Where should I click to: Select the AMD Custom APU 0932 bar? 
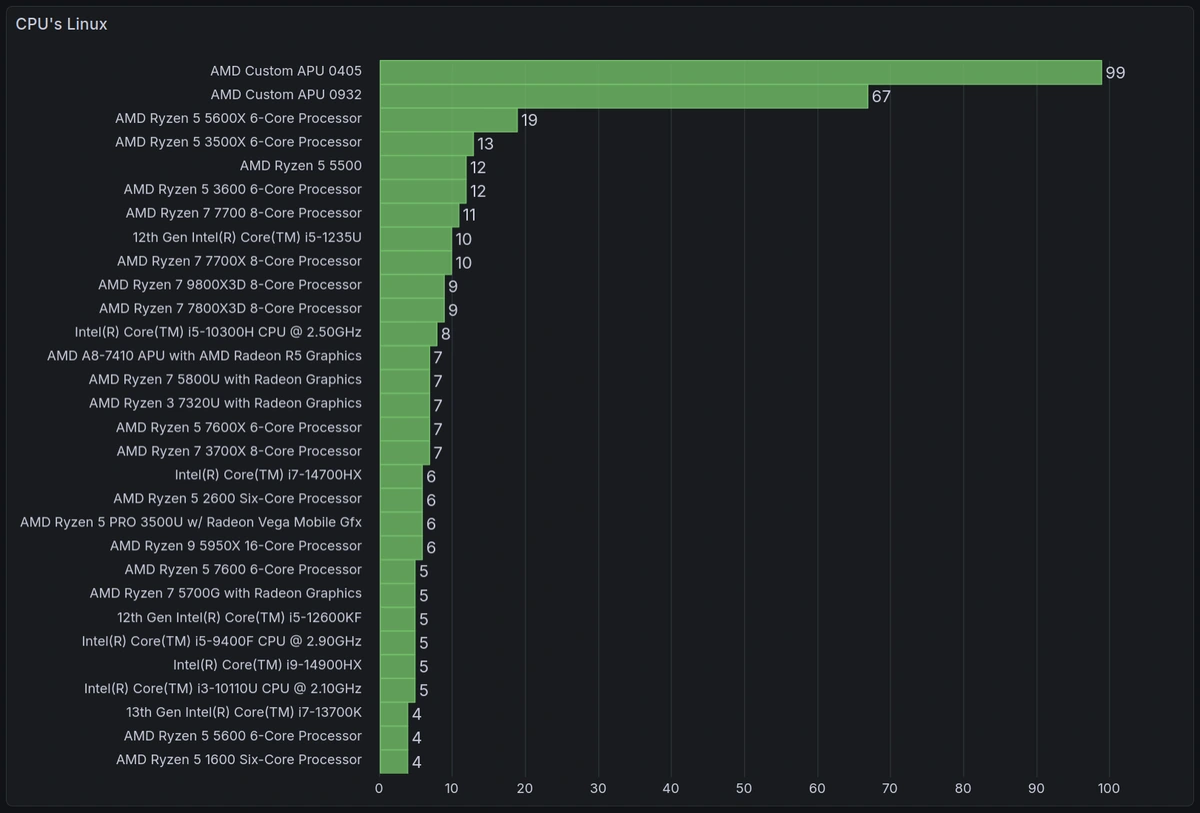(x=623, y=96)
